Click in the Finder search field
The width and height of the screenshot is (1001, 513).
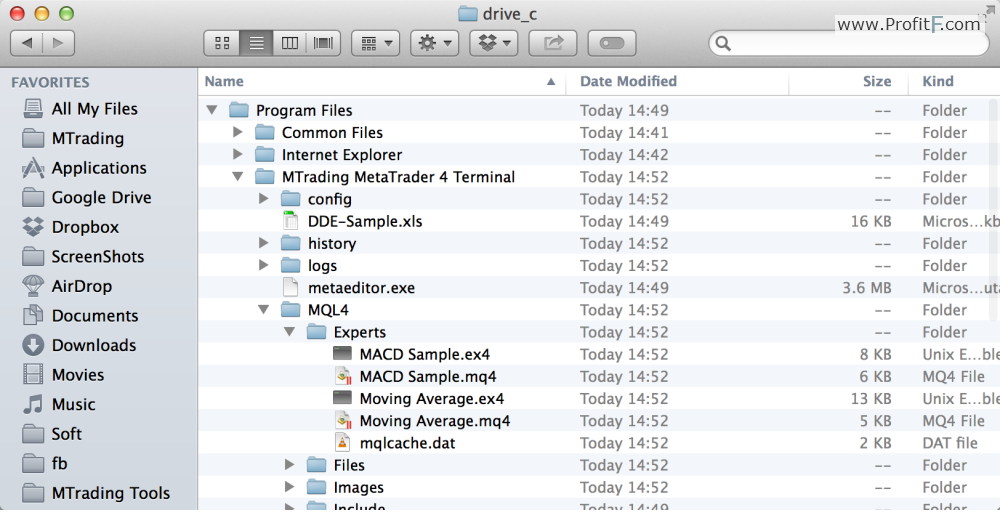[x=849, y=43]
